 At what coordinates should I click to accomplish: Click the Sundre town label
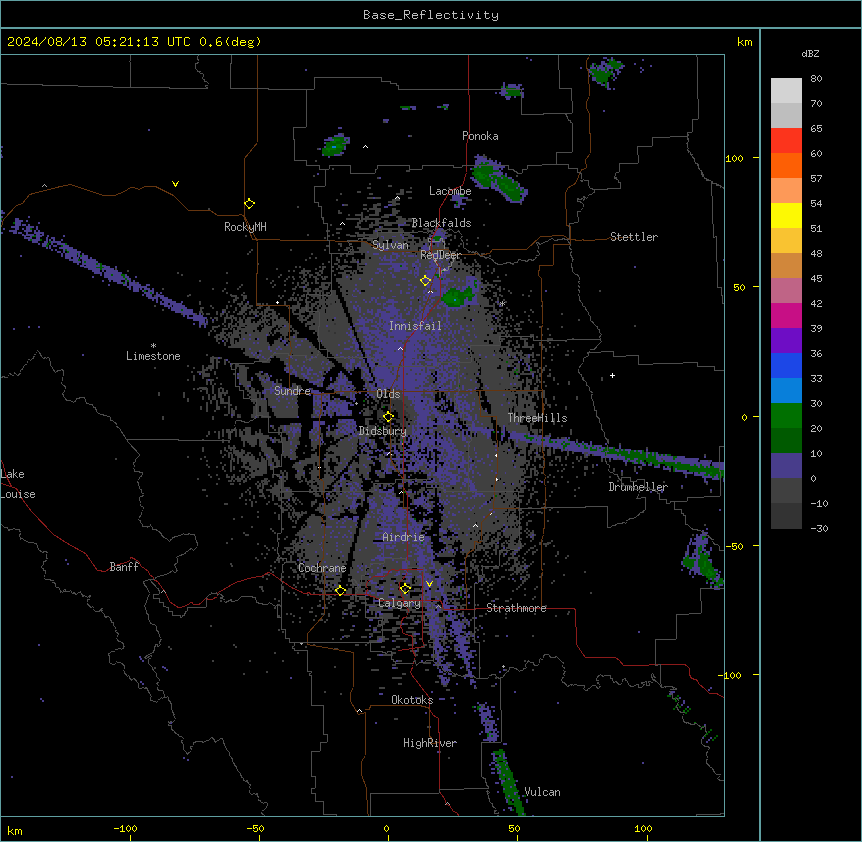click(292, 391)
